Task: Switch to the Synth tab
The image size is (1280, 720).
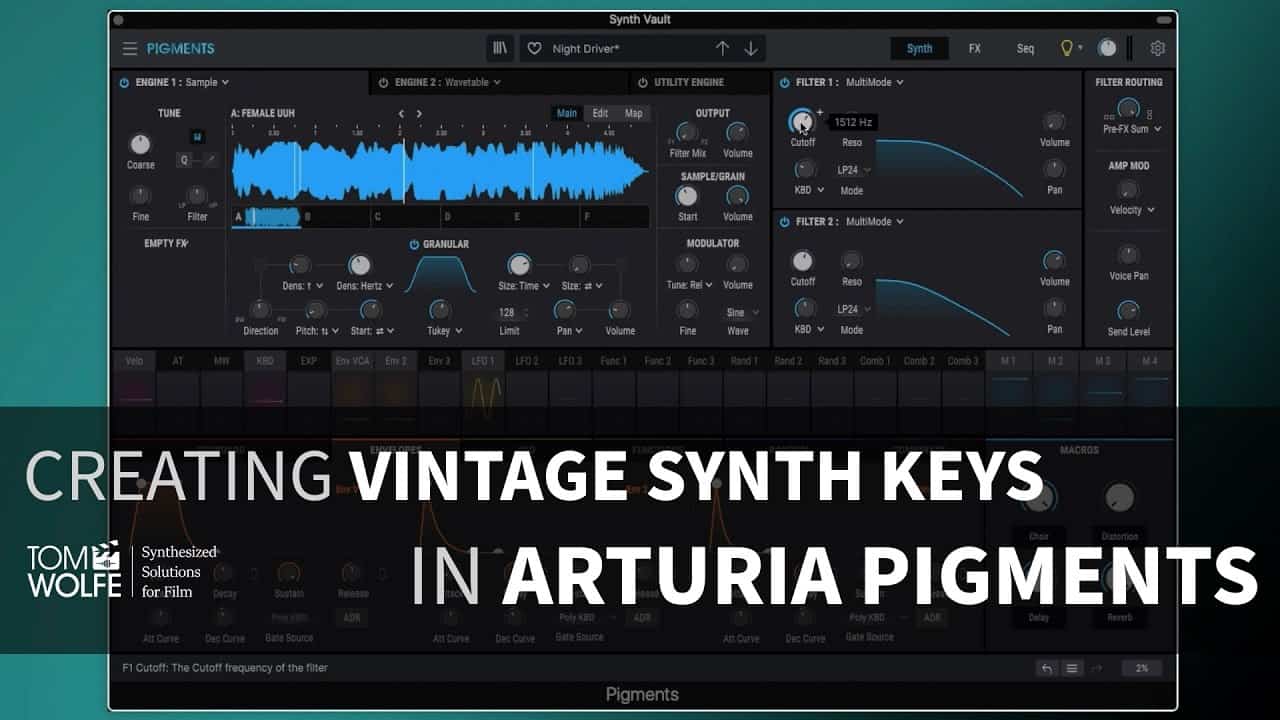Action: coord(919,48)
